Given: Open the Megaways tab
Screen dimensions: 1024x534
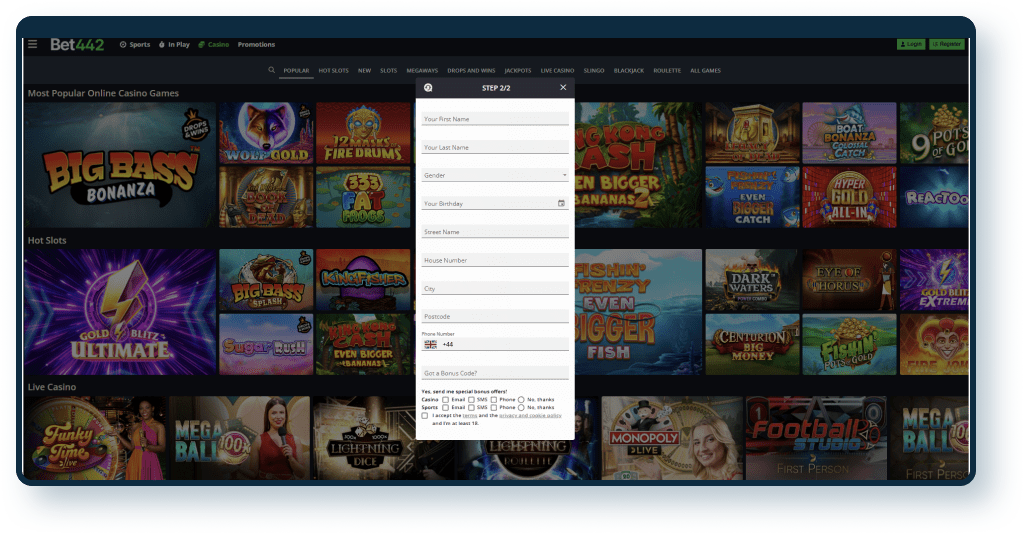Looking at the screenshot, I should tap(422, 71).
